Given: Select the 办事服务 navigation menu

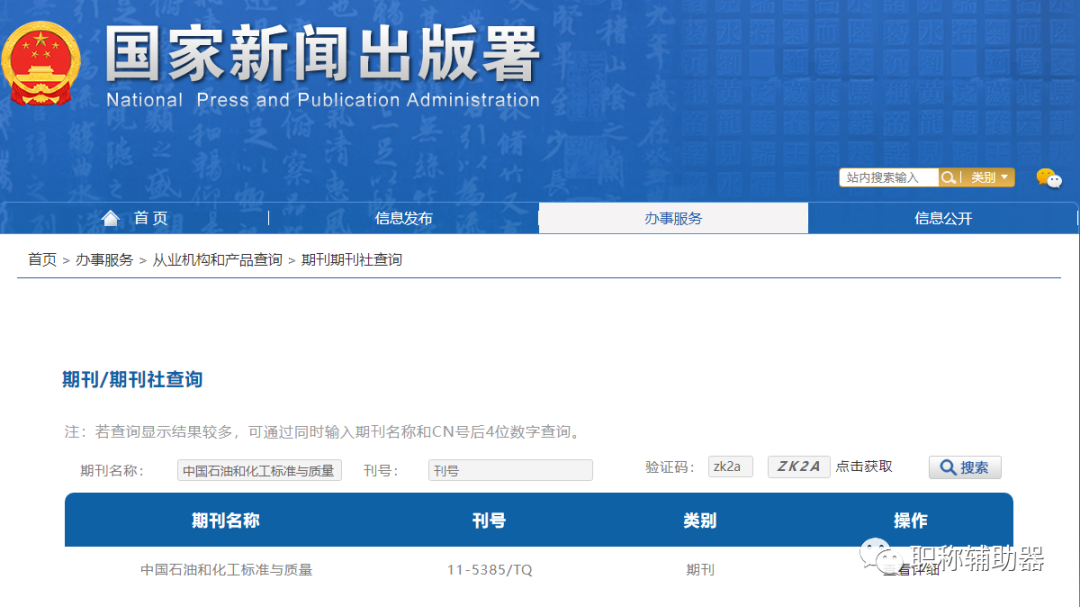Looking at the screenshot, I should pyautogui.click(x=672, y=217).
